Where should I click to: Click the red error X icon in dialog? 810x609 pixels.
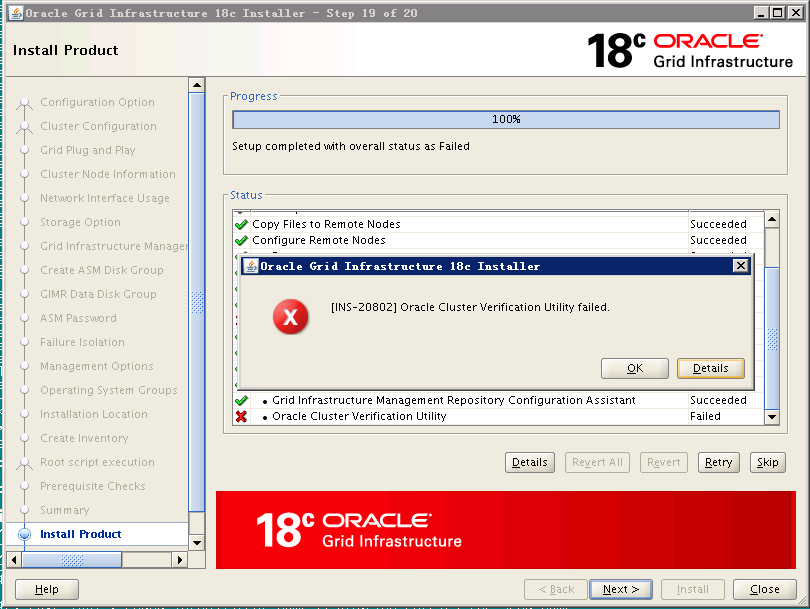[291, 317]
